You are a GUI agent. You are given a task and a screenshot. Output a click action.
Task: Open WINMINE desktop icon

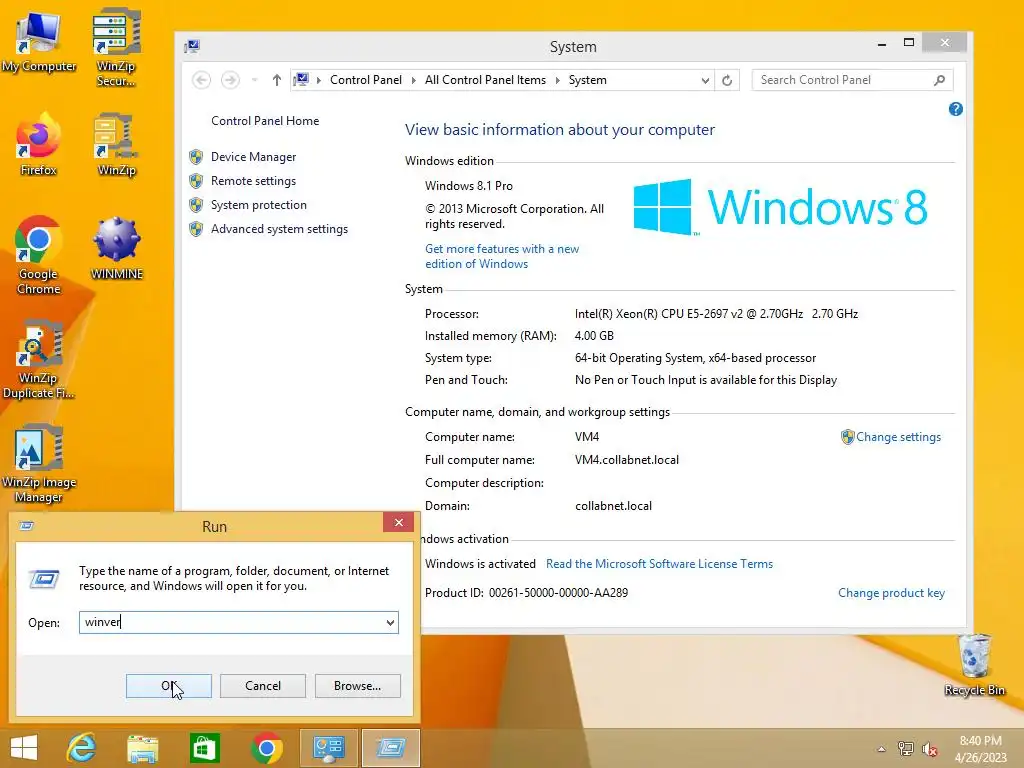(x=116, y=248)
